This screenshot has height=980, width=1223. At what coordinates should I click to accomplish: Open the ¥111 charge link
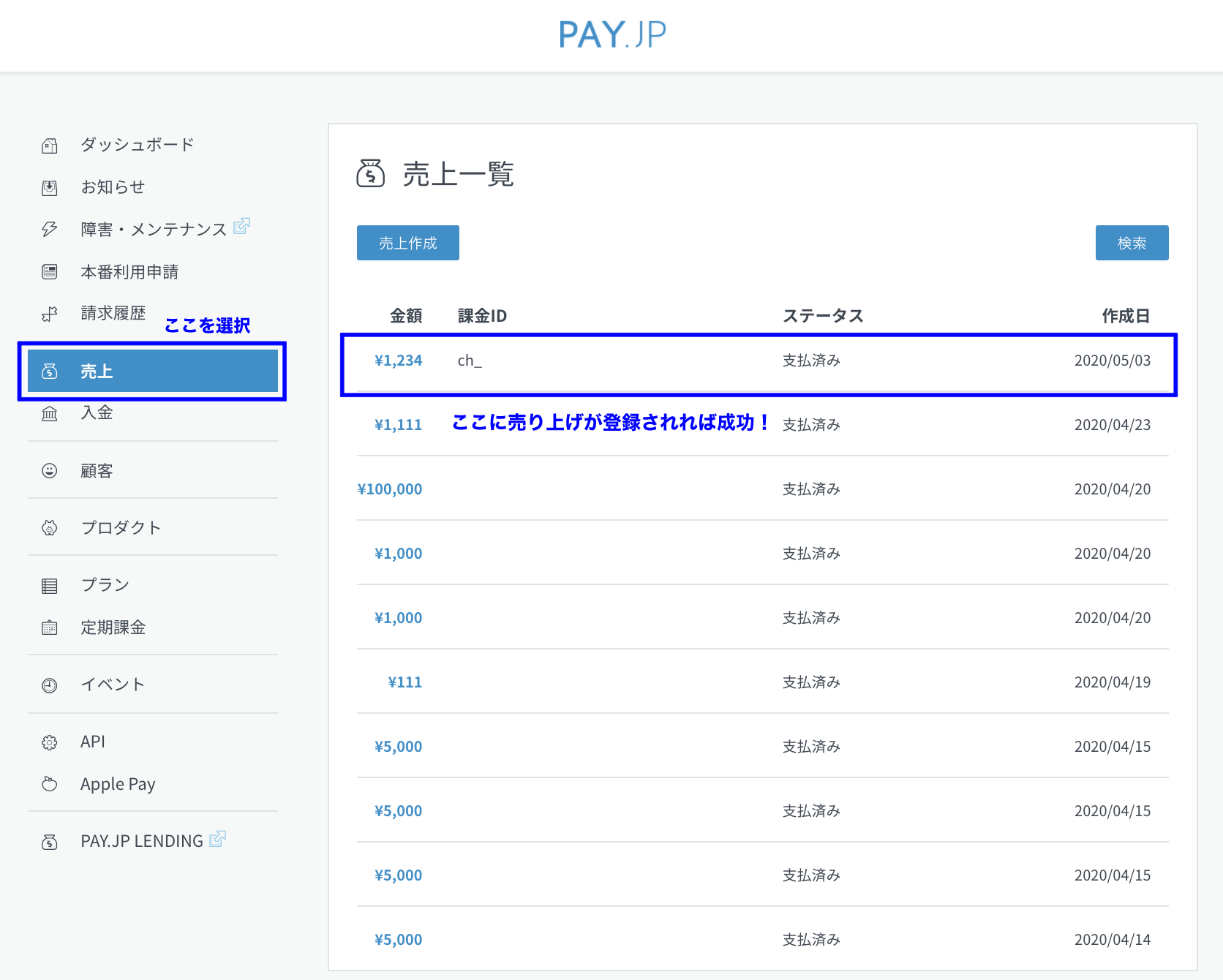coord(405,682)
